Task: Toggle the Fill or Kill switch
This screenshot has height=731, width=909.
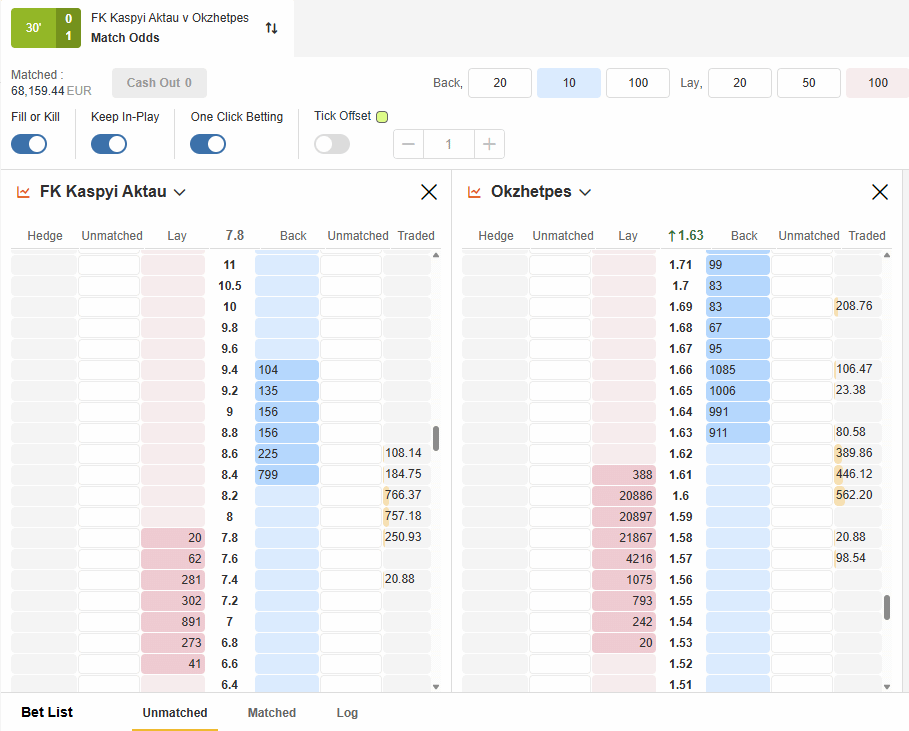Action: 29,144
